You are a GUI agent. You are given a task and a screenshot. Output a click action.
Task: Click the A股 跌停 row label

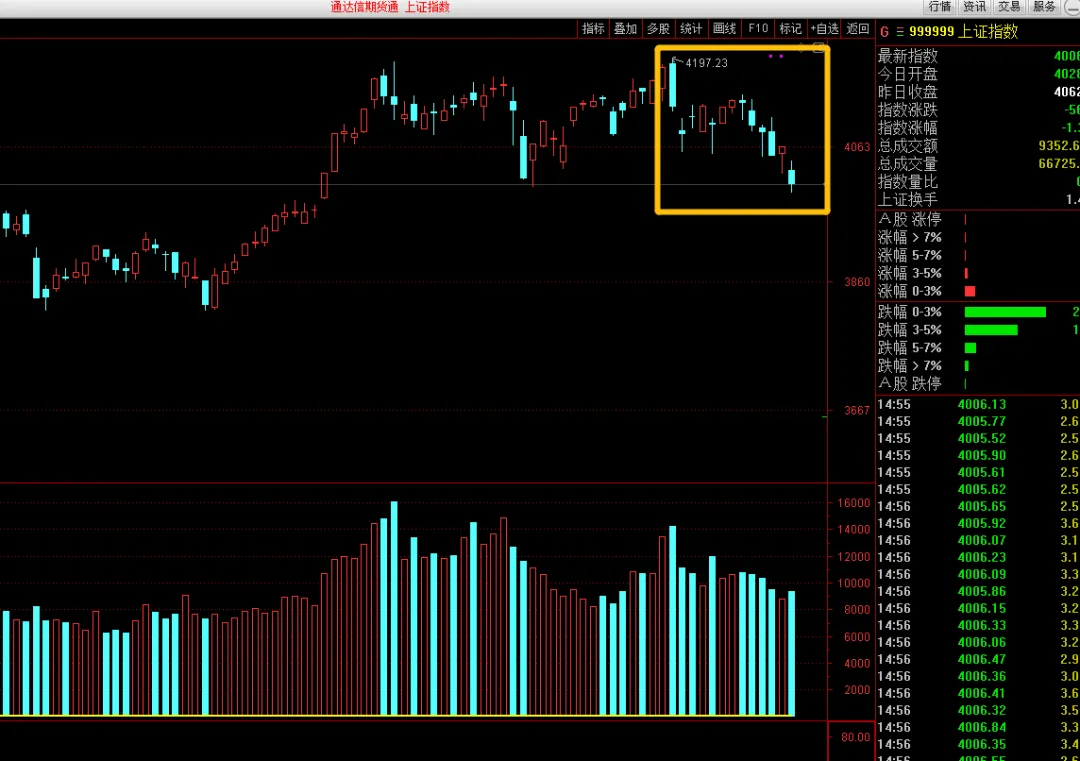click(x=909, y=384)
